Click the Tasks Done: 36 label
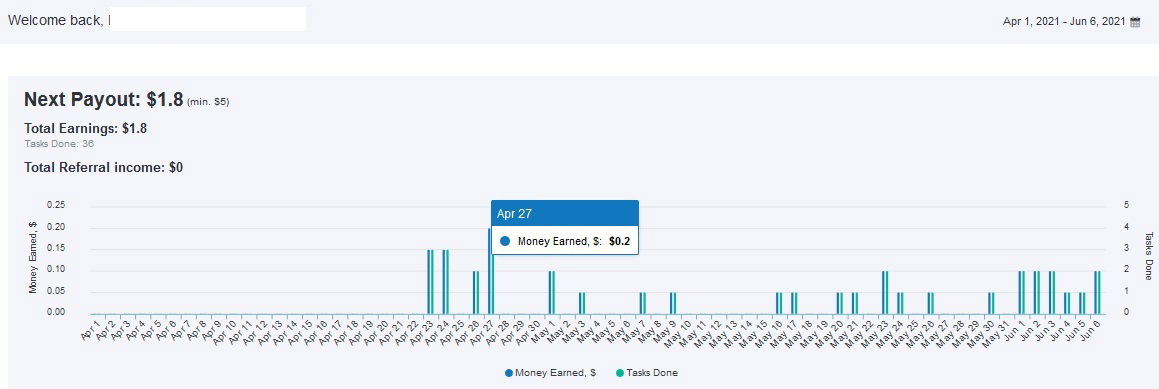The width and height of the screenshot is (1159, 389). [x=59, y=143]
